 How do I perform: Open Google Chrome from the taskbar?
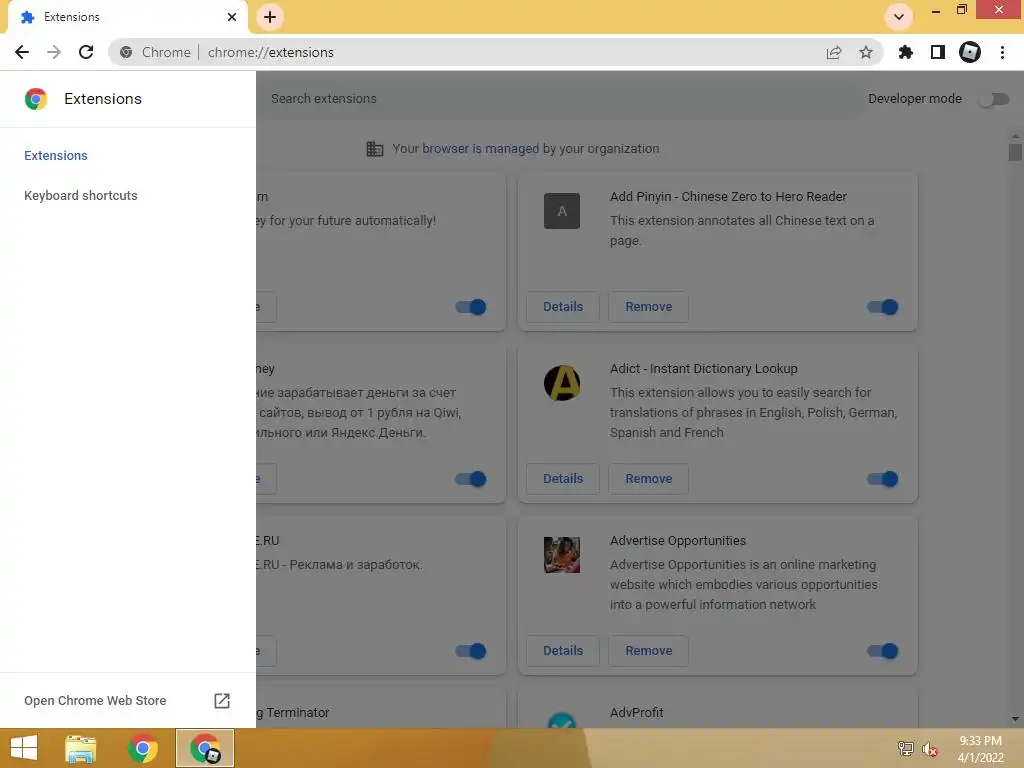(142, 748)
